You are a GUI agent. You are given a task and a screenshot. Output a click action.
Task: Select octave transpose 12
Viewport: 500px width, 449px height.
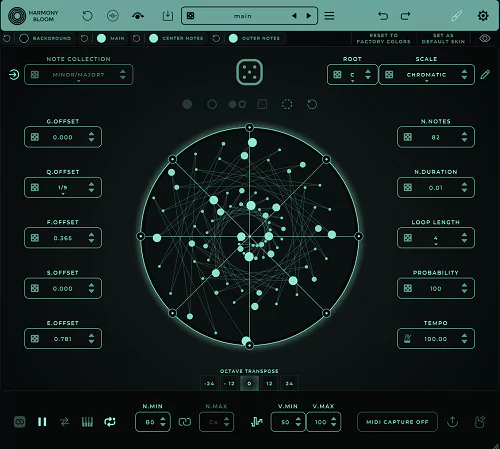click(269, 383)
